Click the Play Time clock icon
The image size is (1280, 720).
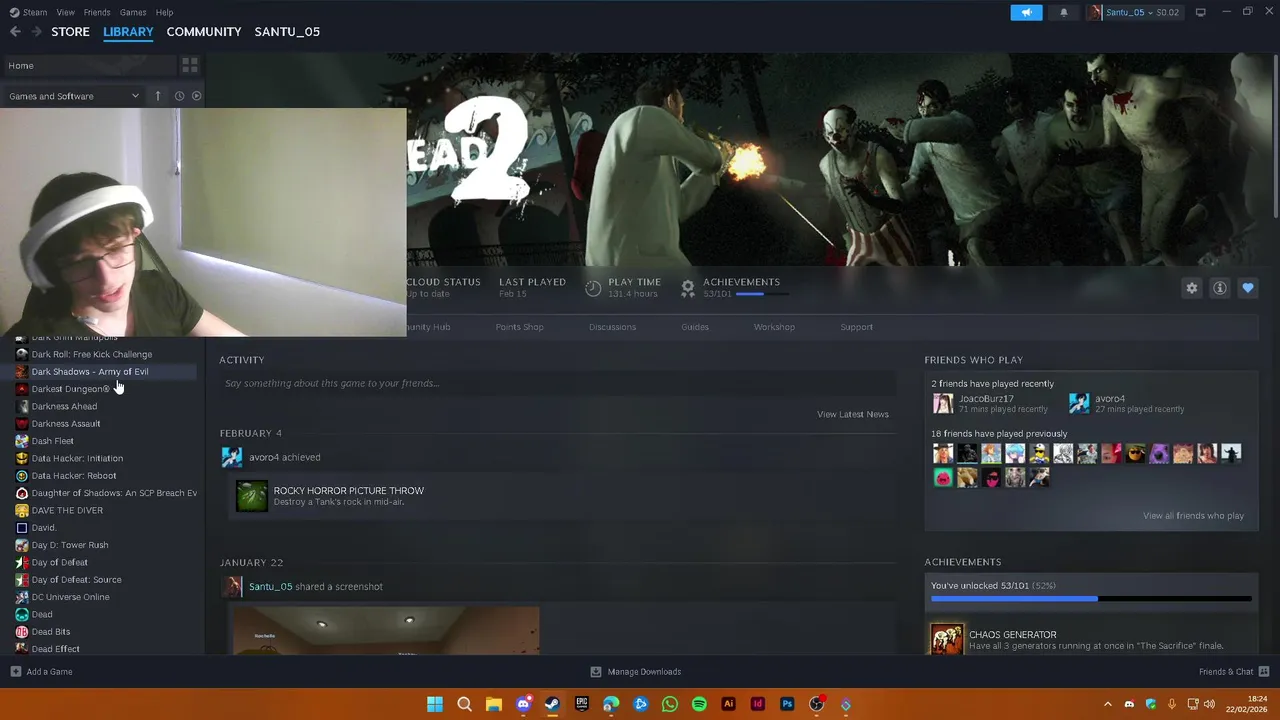(593, 288)
